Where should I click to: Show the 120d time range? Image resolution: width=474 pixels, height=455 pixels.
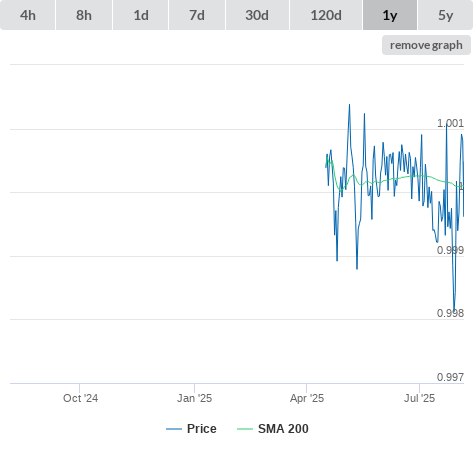click(x=326, y=15)
